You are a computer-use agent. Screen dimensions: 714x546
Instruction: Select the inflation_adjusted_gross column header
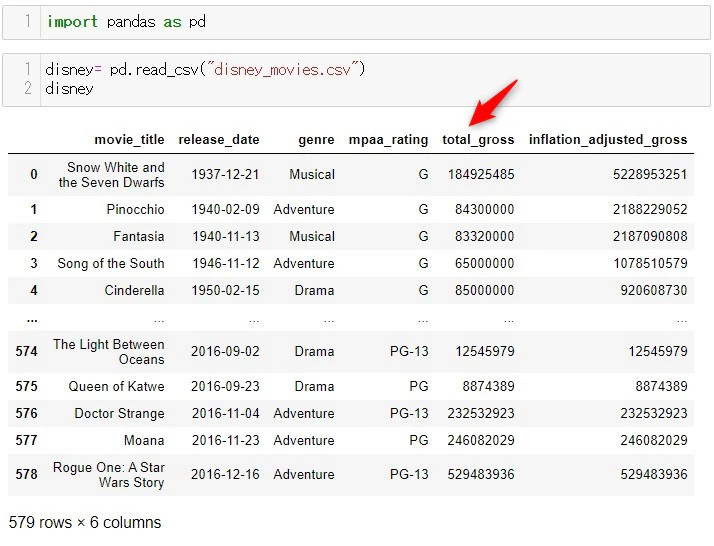[608, 139]
